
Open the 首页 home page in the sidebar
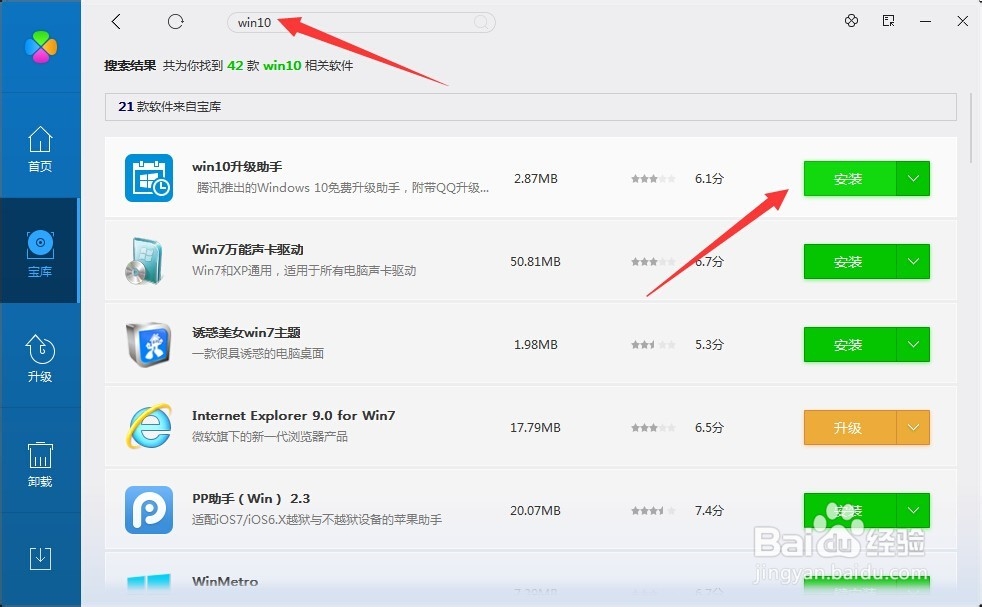[x=40, y=148]
